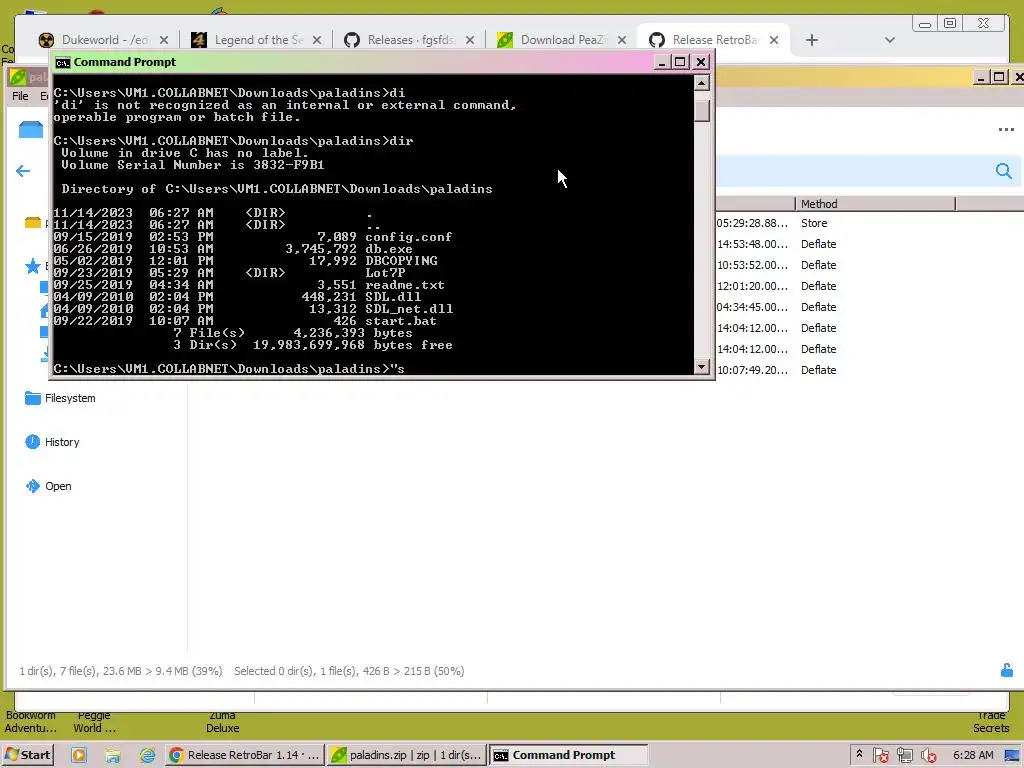Click the Store method cell
Viewport: 1024px width, 768px height.
(814, 223)
